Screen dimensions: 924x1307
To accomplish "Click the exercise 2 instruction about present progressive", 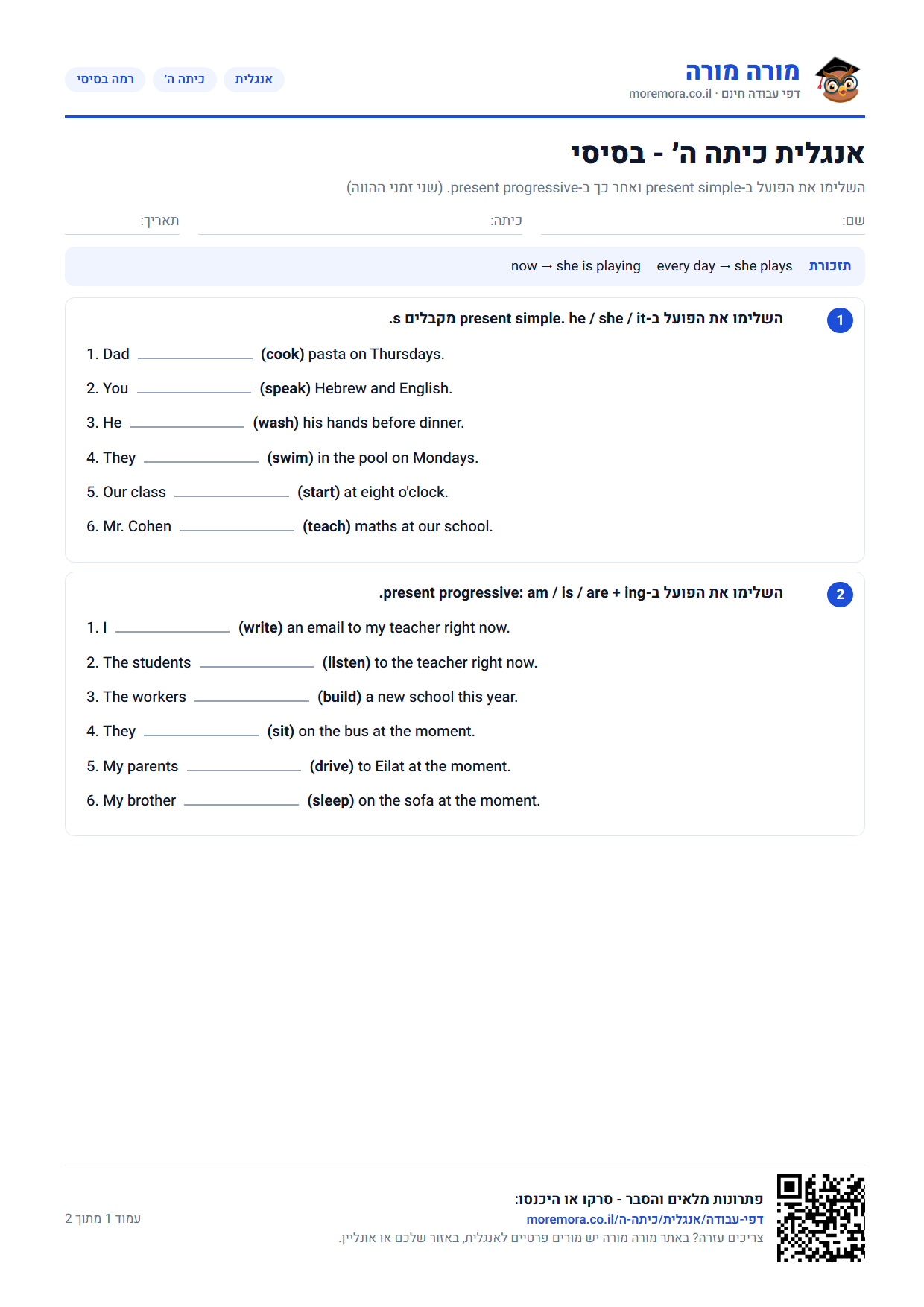I will point(581,593).
